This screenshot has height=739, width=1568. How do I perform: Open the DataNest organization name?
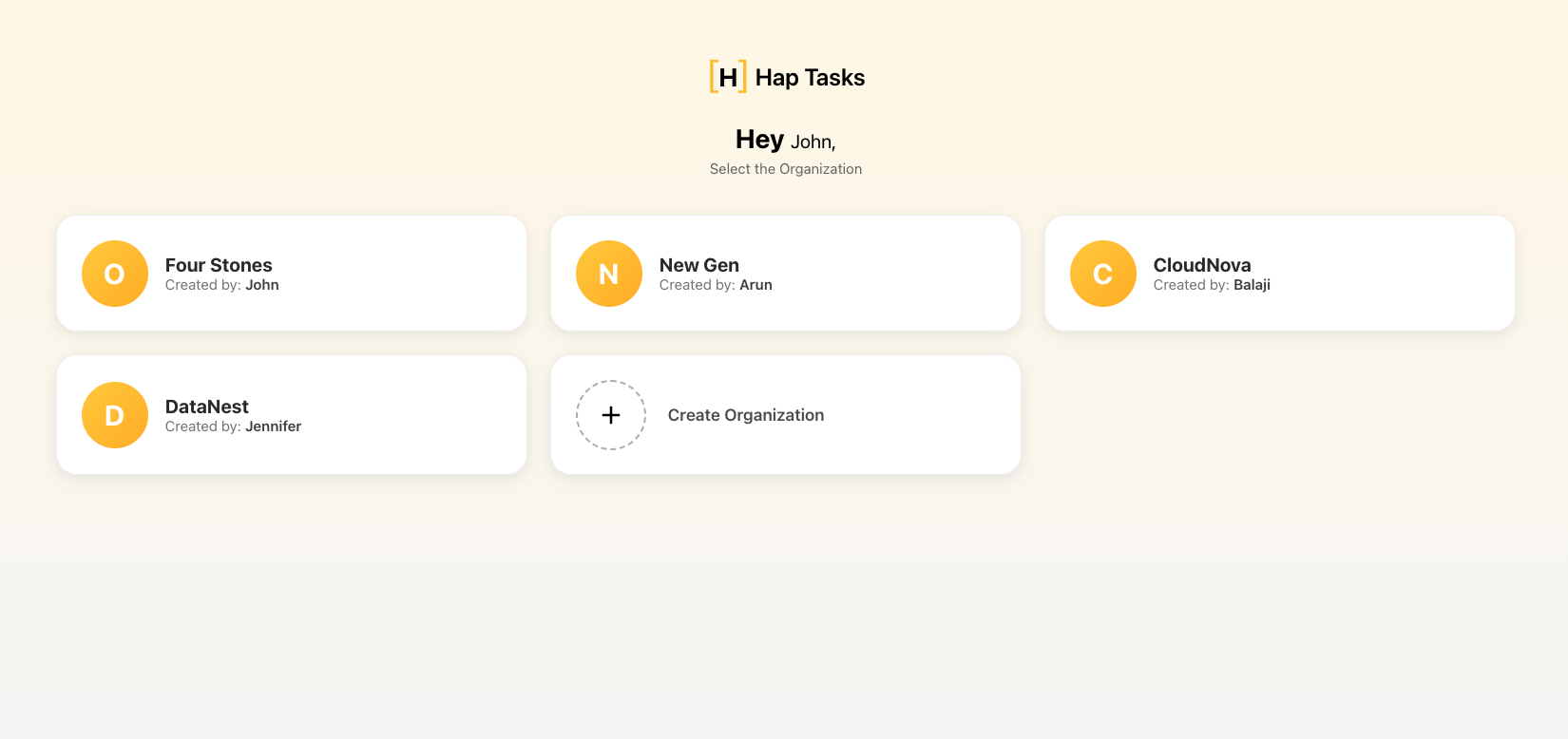[x=207, y=407]
